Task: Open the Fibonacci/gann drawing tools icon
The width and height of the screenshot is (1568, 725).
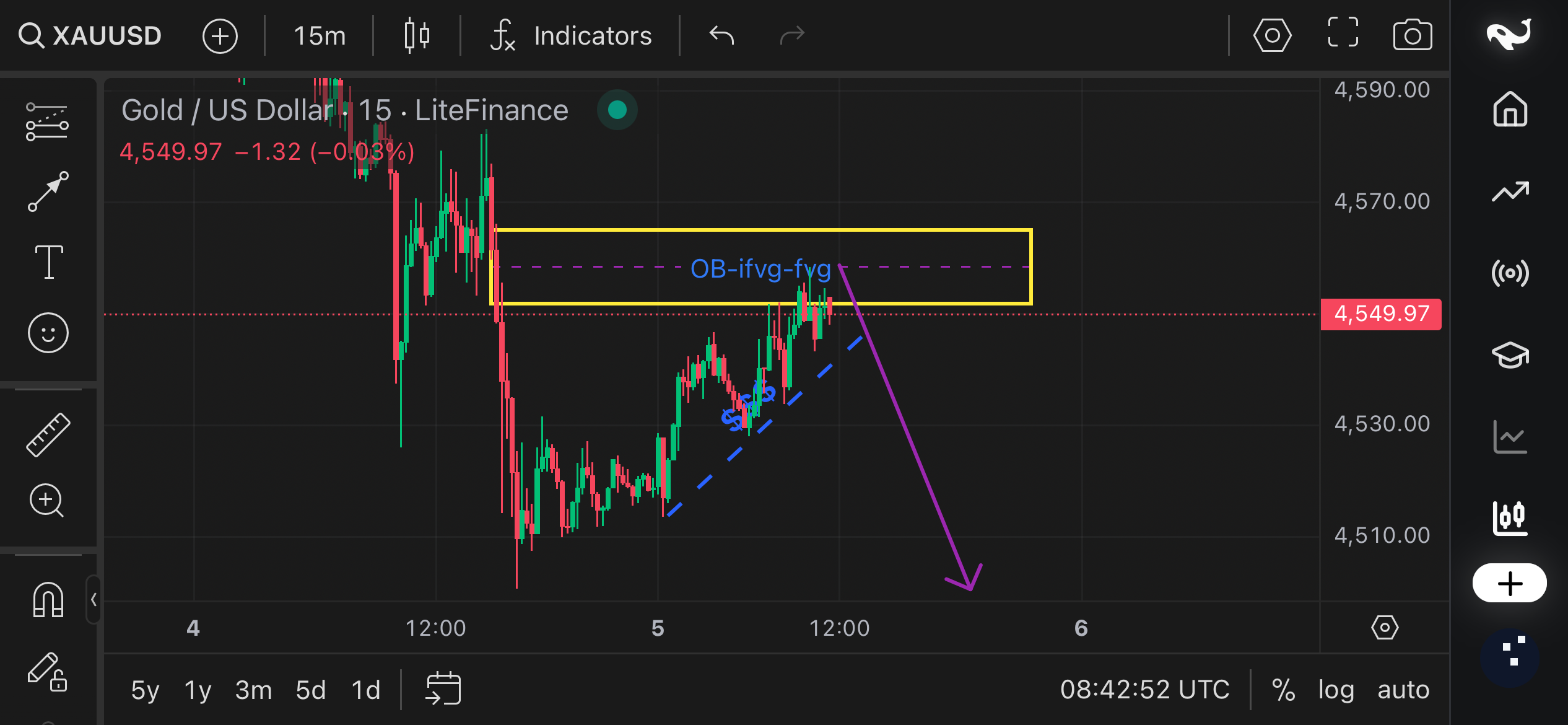Action: (48, 122)
